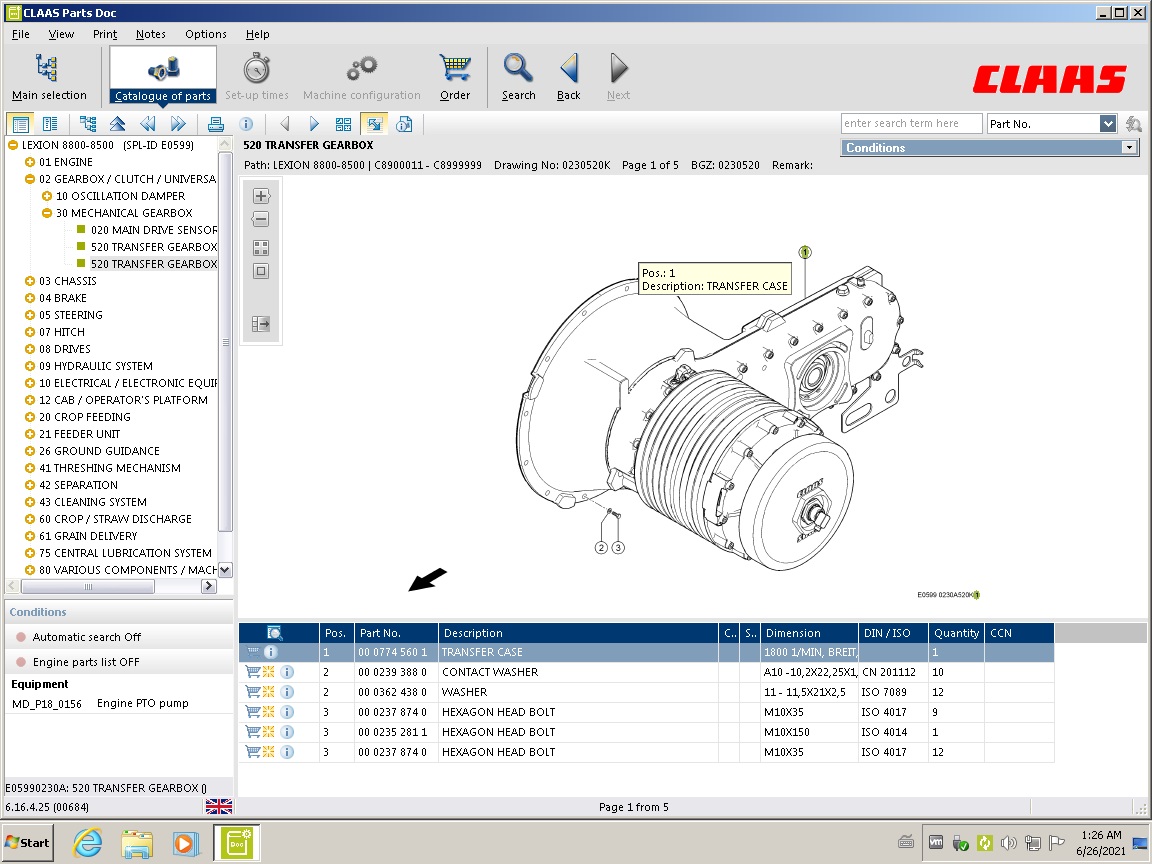Expand the 41 THRESHING MECHANISM node
Image resolution: width=1152 pixels, height=864 pixels.
30,468
